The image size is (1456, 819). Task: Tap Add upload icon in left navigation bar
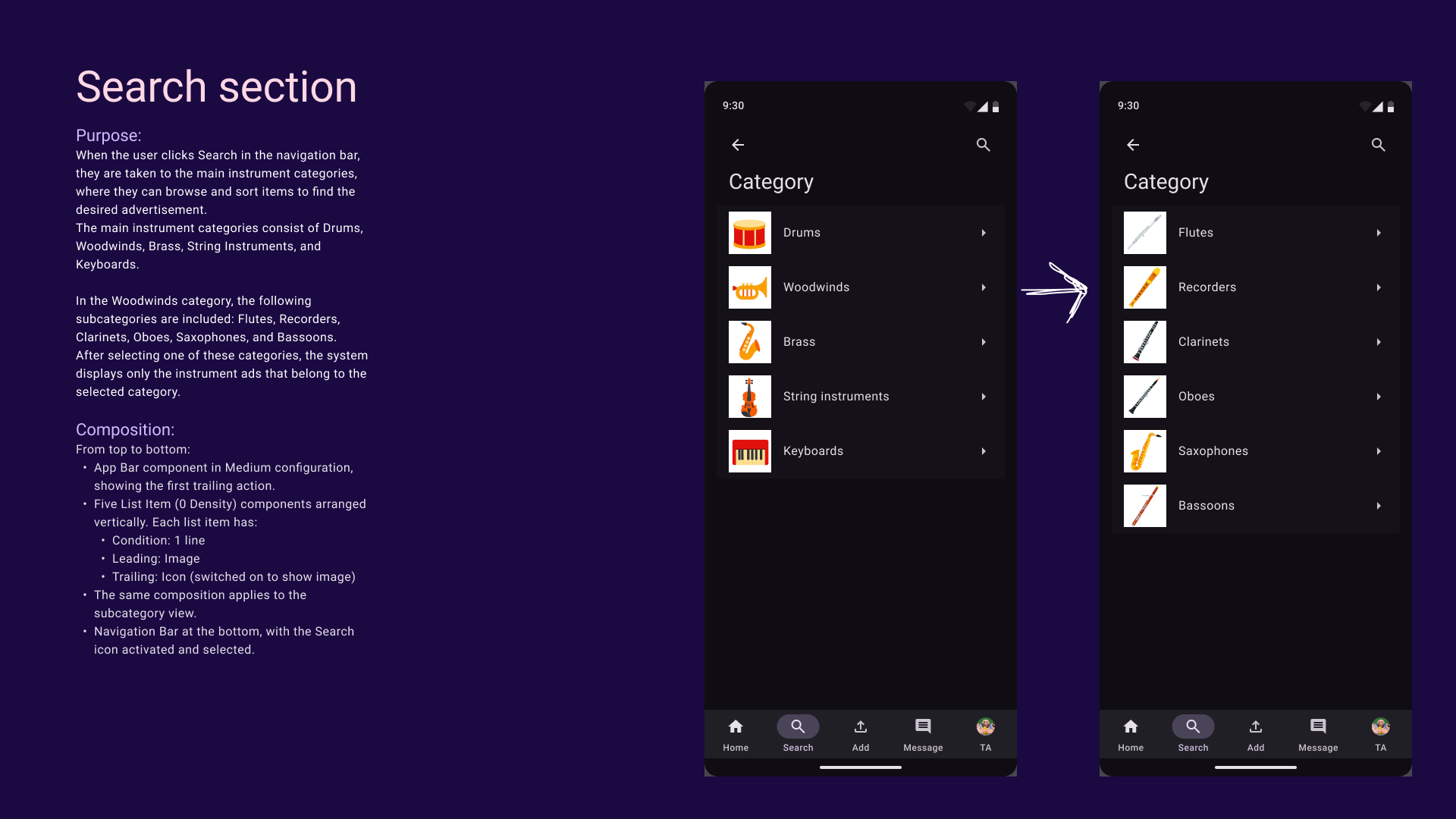coord(861,726)
